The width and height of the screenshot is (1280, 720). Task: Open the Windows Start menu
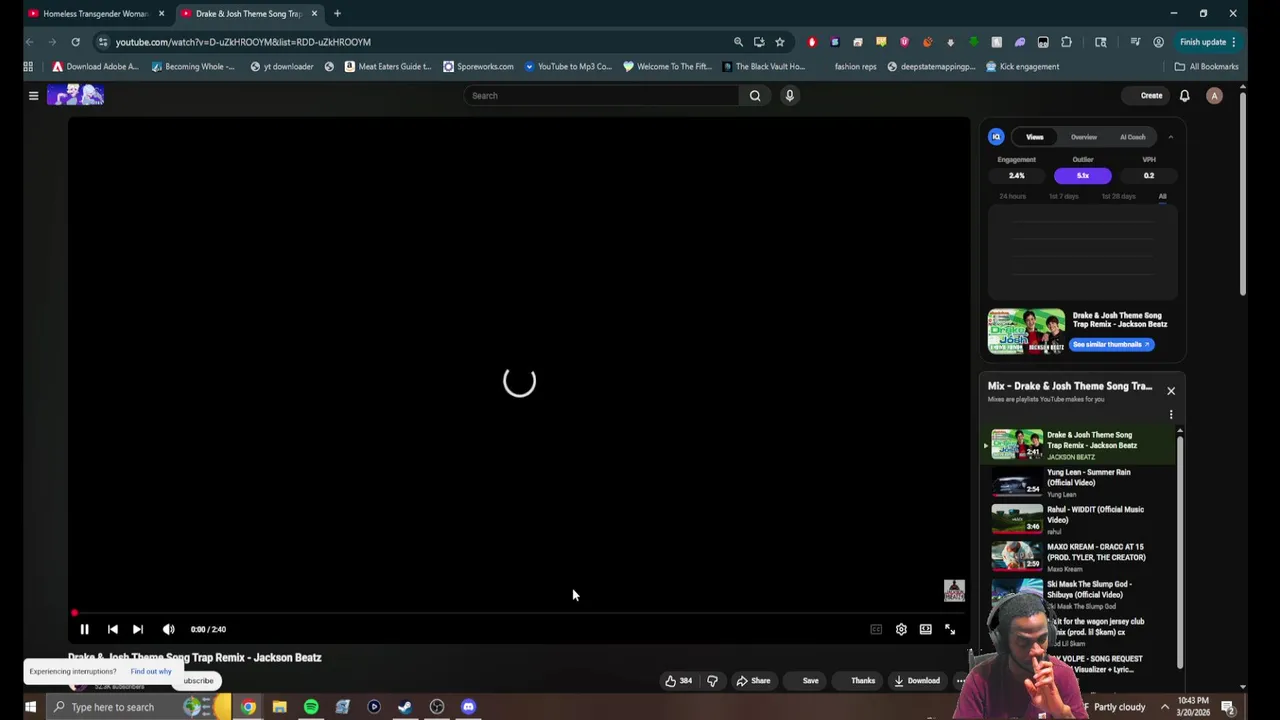(x=30, y=707)
